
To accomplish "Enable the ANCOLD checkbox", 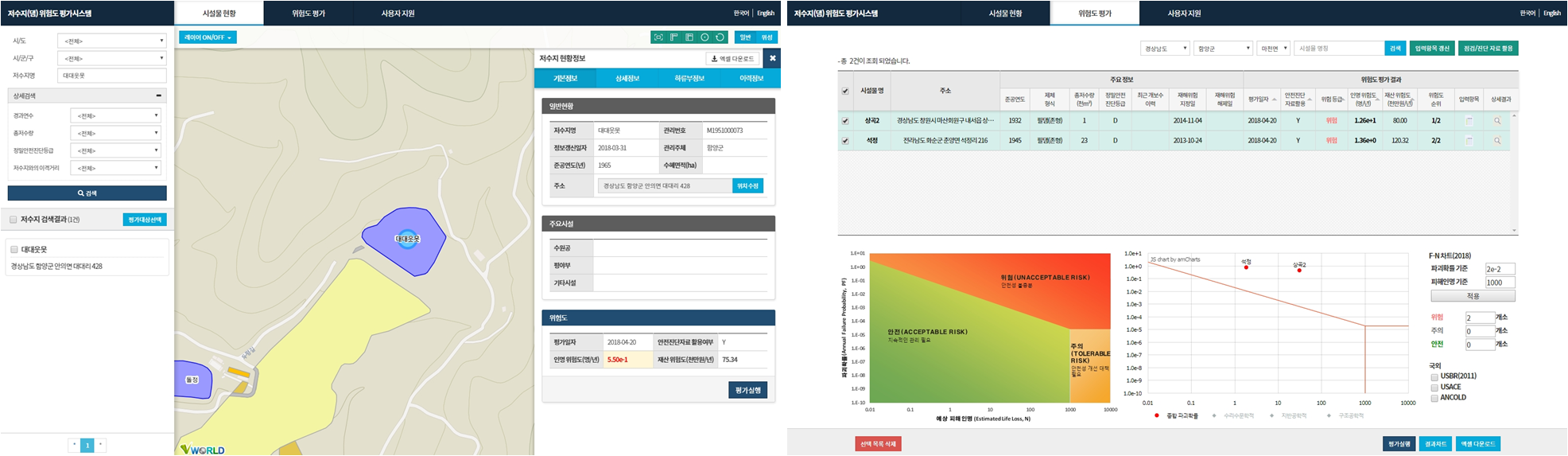I will tap(1434, 398).
